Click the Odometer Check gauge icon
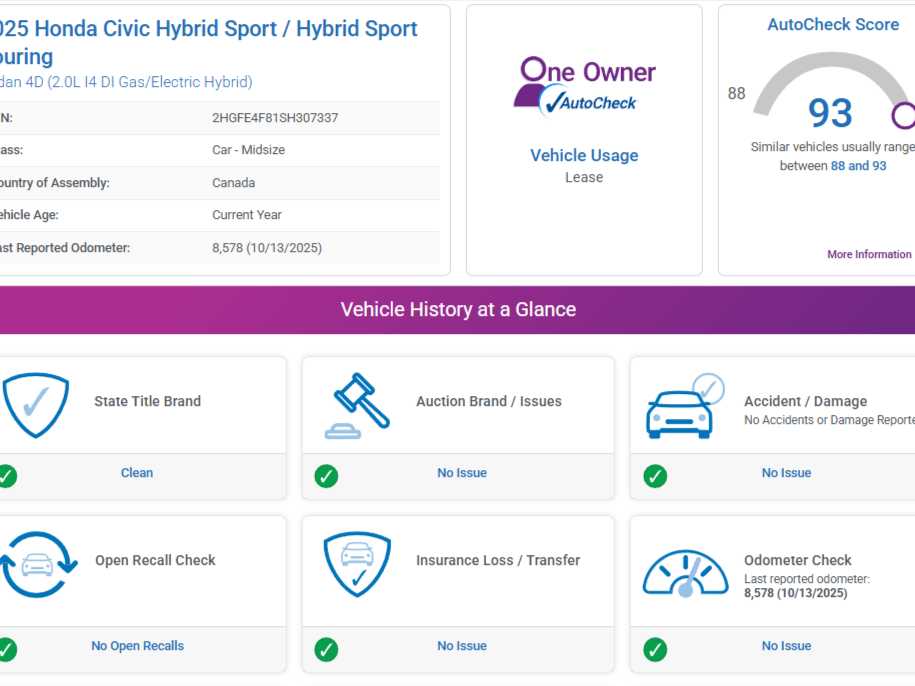This screenshot has height=686, width=915. click(x=685, y=572)
